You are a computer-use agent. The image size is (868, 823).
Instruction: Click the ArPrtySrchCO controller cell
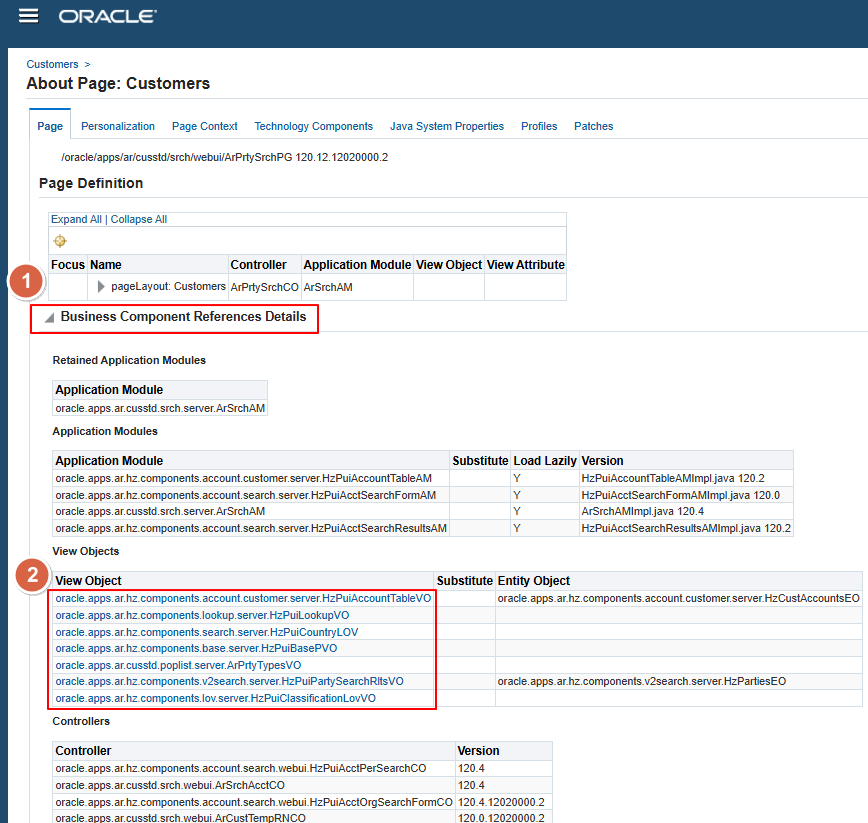click(265, 287)
